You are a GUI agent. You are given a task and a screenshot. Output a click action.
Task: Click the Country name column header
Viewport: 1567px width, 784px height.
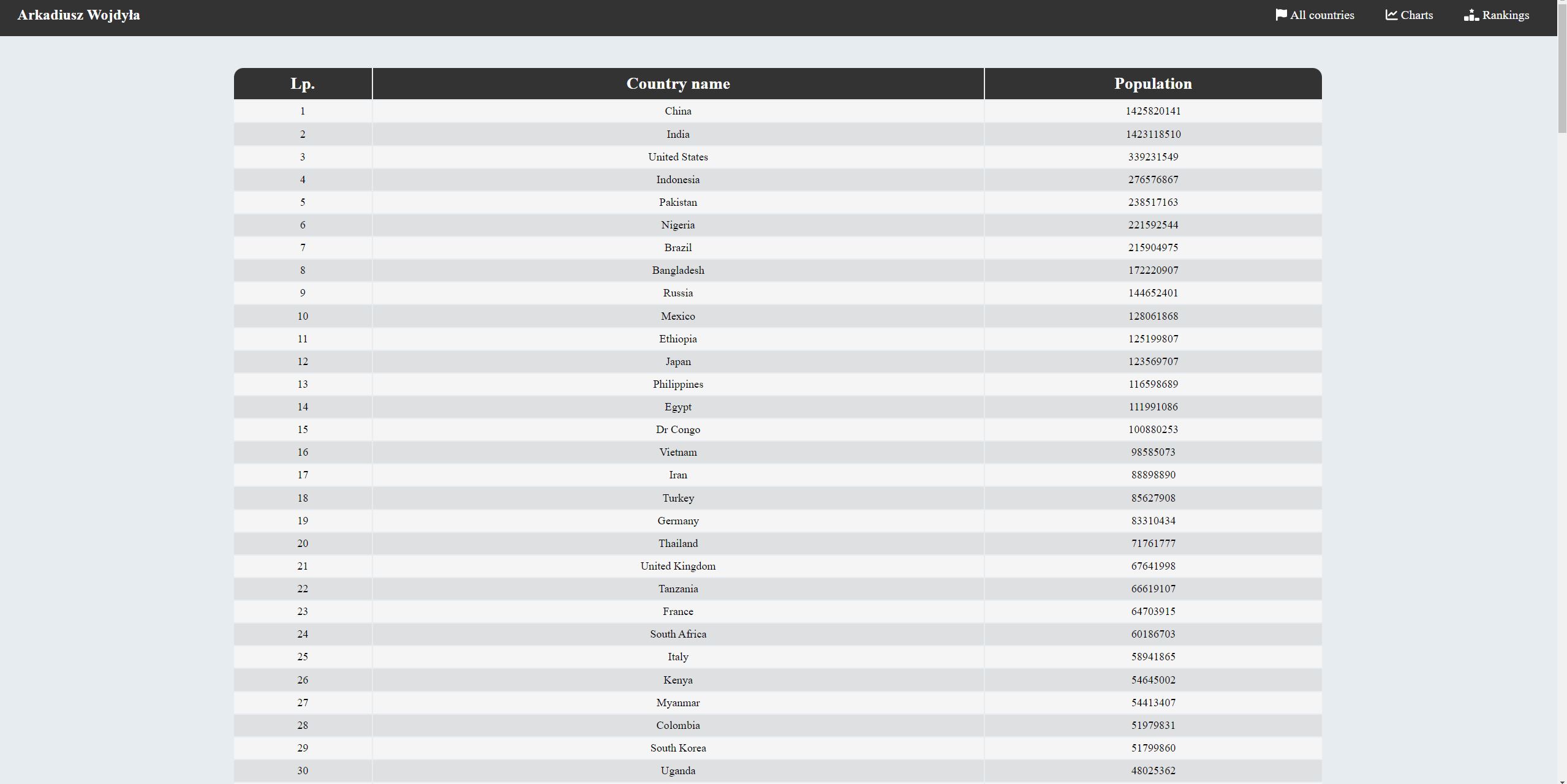[x=678, y=84]
